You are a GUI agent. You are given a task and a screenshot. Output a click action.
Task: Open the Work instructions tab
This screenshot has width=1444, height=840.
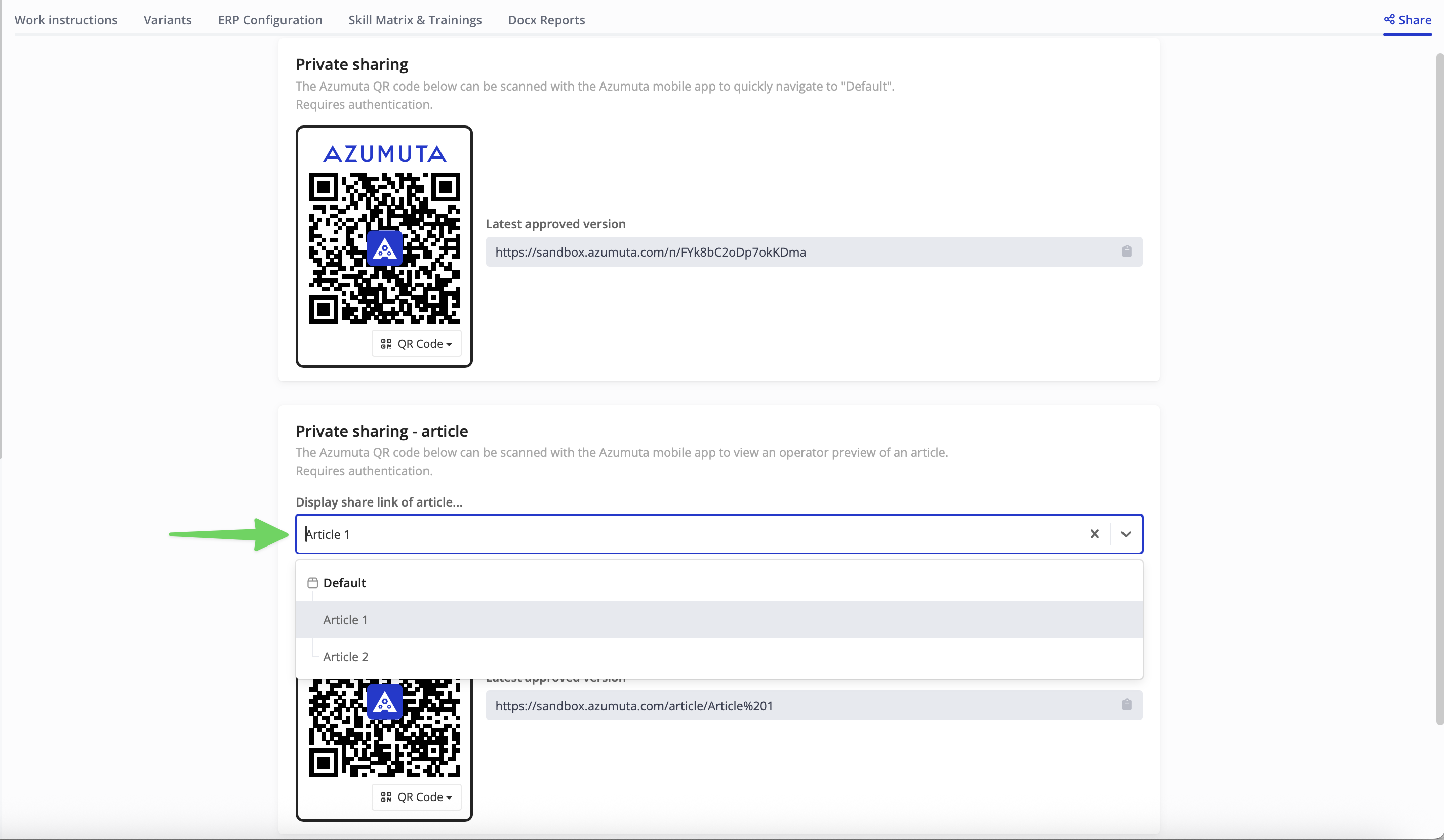66,20
